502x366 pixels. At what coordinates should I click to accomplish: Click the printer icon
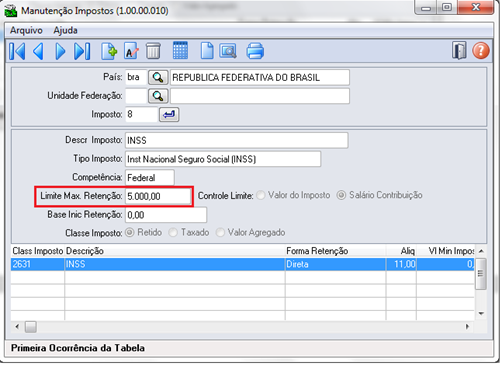coord(255,51)
